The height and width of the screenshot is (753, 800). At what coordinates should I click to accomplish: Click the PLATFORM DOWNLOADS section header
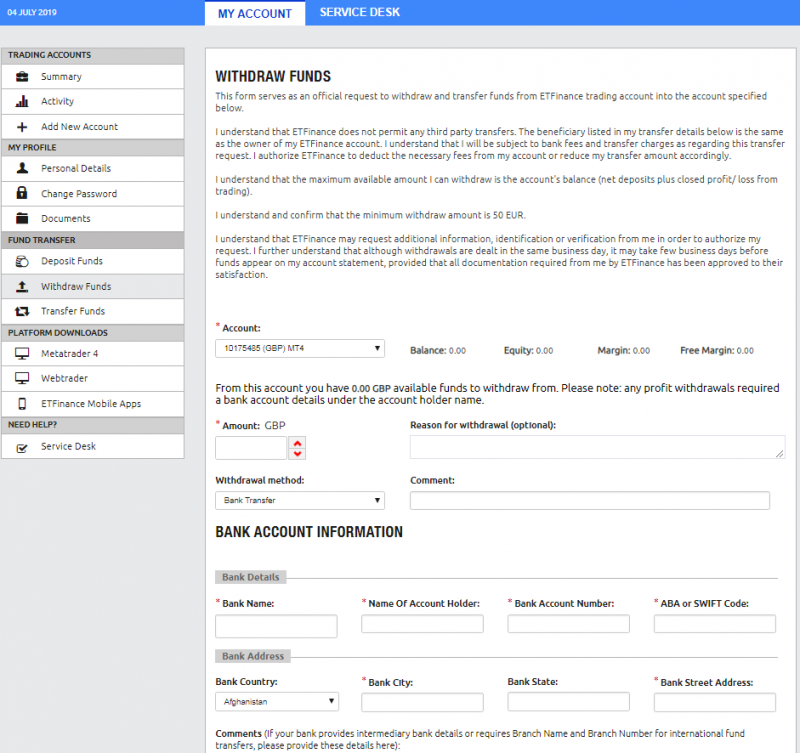93,333
